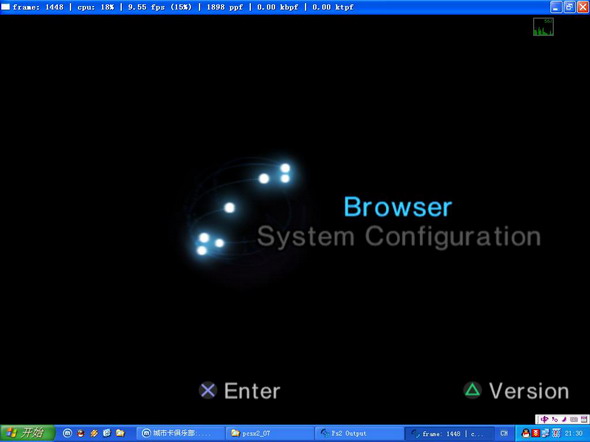Select the Browser menu option
Viewport: 590px width, 442px height.
398,207
